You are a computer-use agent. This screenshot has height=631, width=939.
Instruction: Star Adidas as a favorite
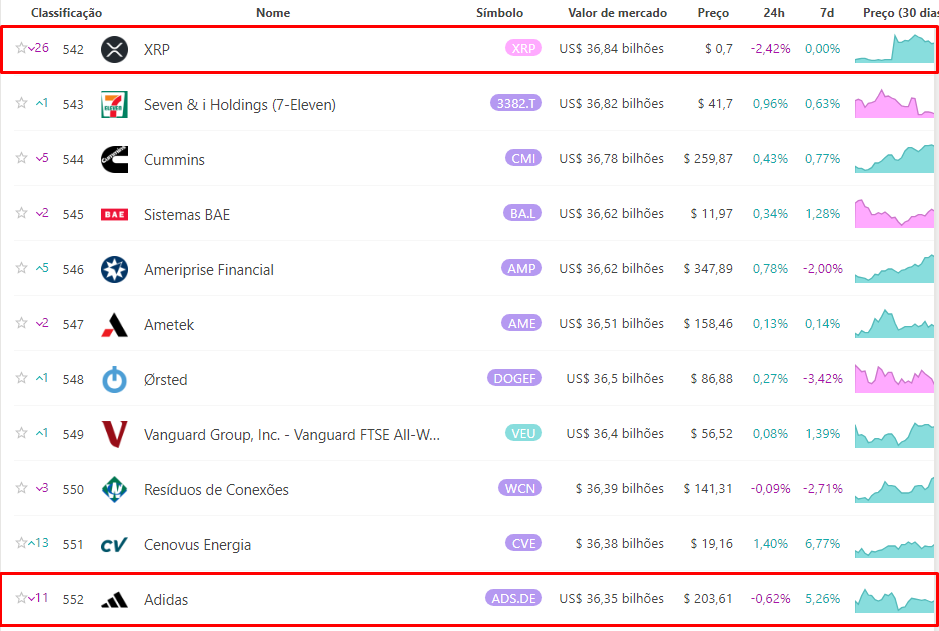tap(21, 599)
